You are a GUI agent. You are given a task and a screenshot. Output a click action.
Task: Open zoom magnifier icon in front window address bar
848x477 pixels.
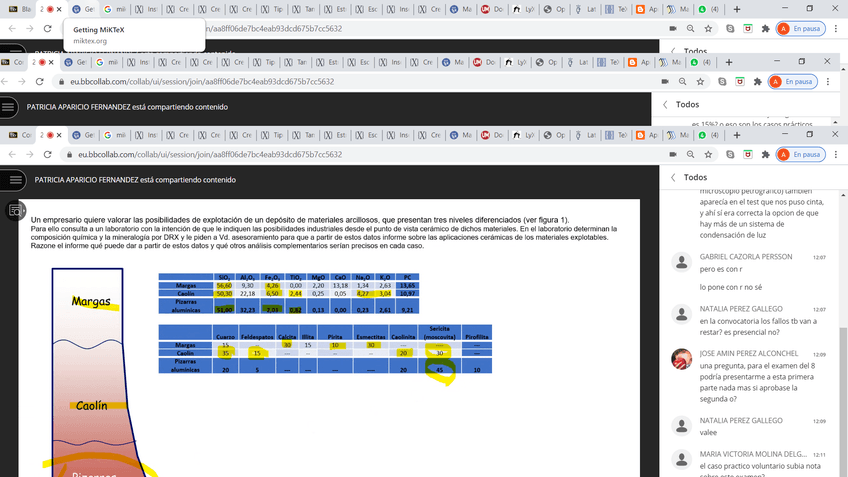tap(691, 155)
